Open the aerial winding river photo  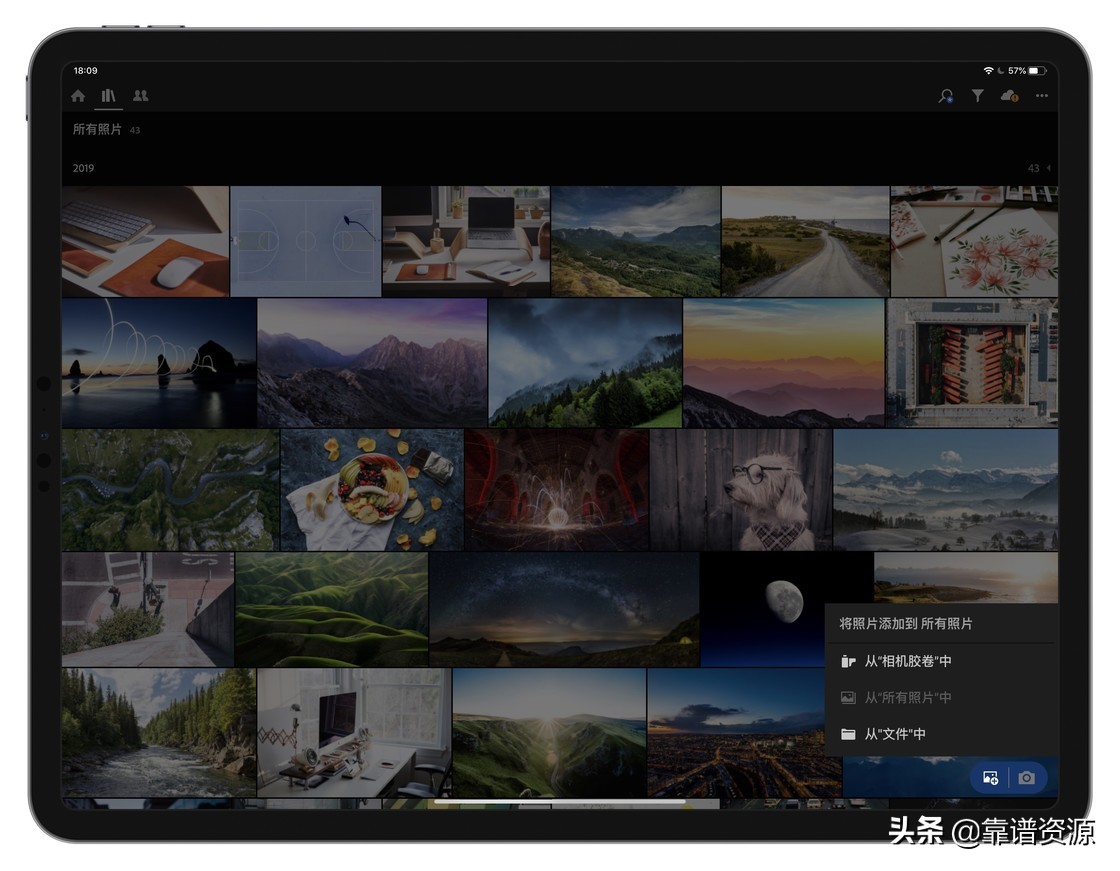pyautogui.click(x=170, y=489)
